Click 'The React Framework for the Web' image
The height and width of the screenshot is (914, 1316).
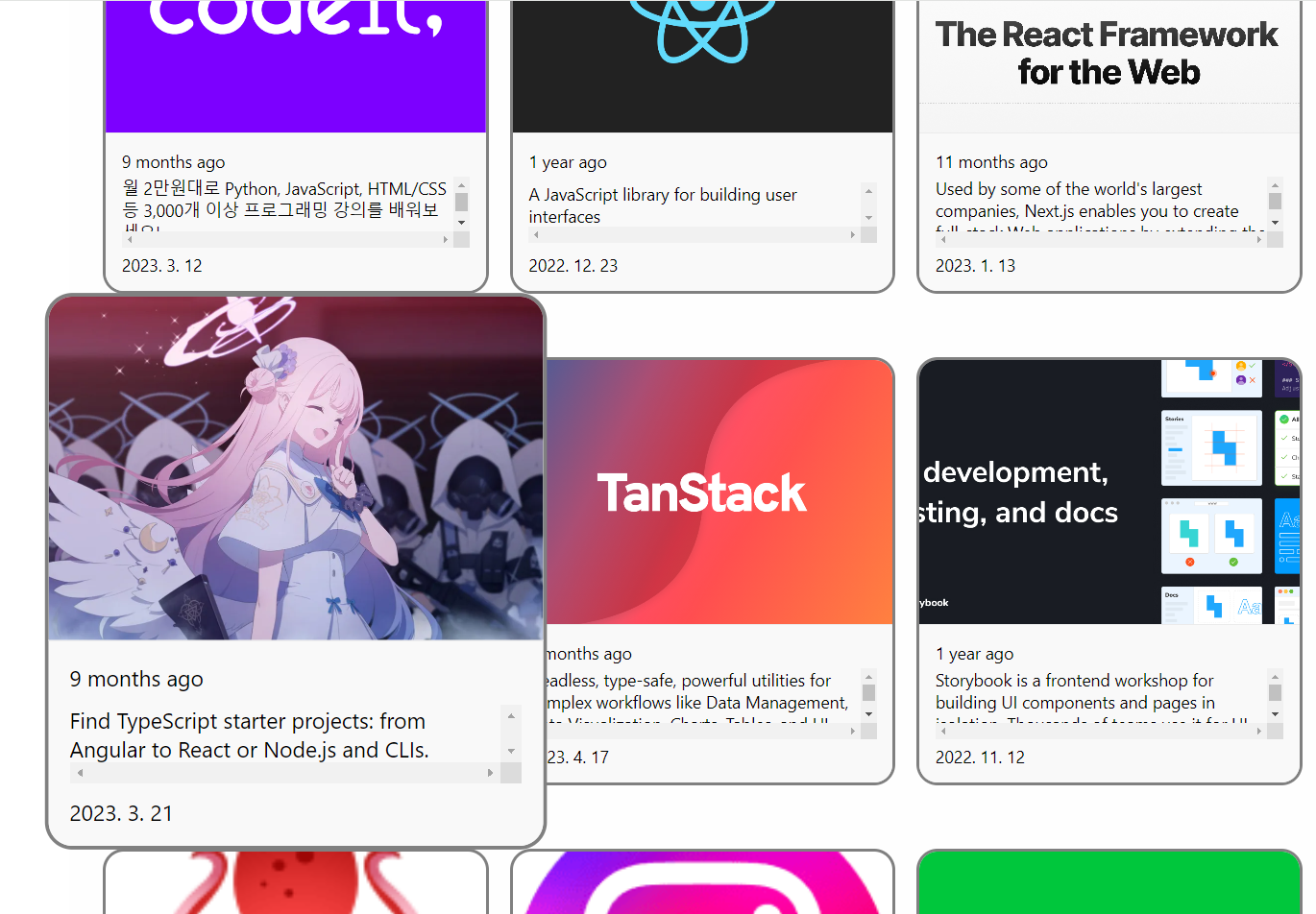tap(1109, 66)
